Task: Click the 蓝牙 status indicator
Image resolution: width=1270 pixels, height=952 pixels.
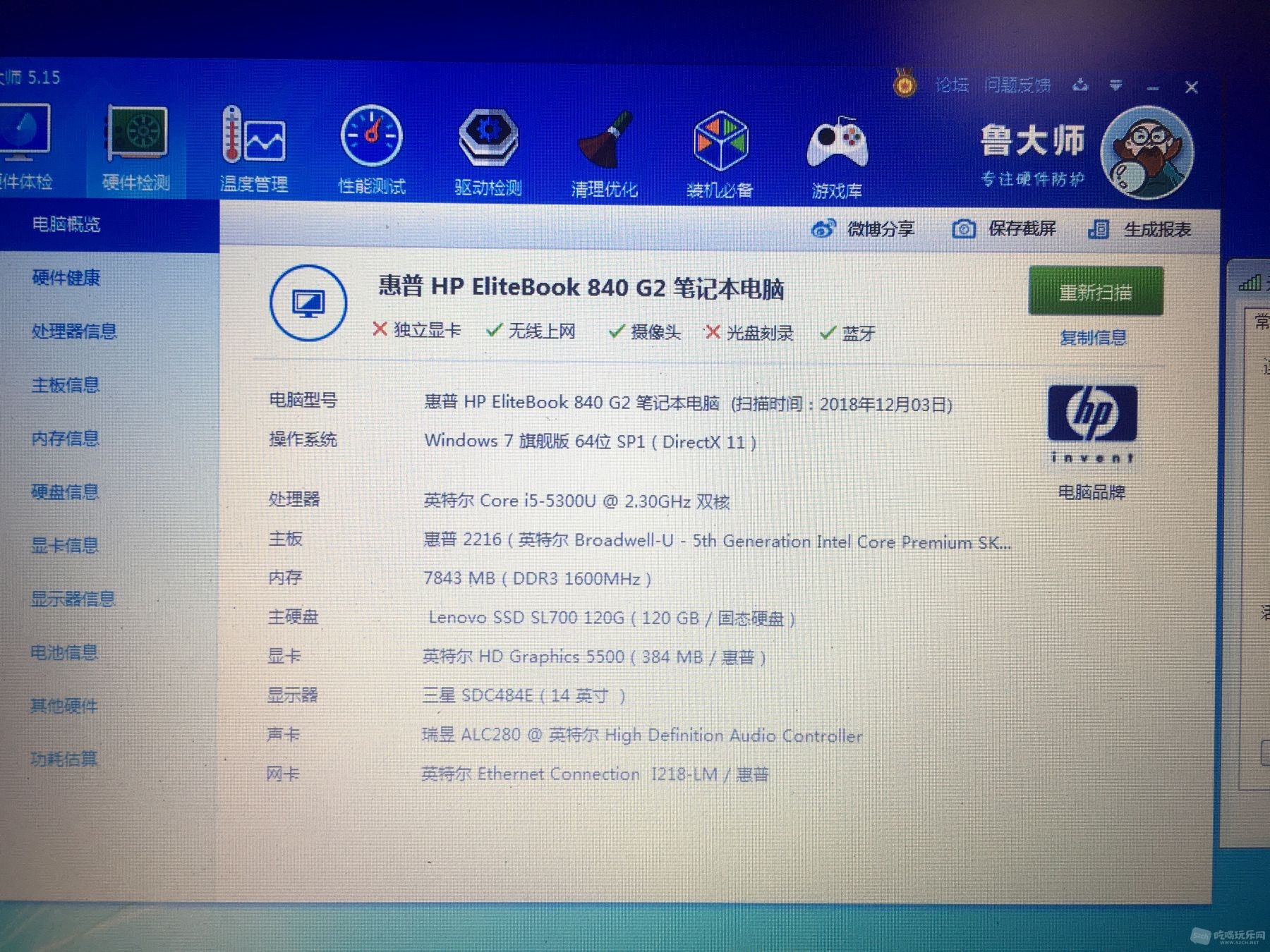Action: coord(847,333)
